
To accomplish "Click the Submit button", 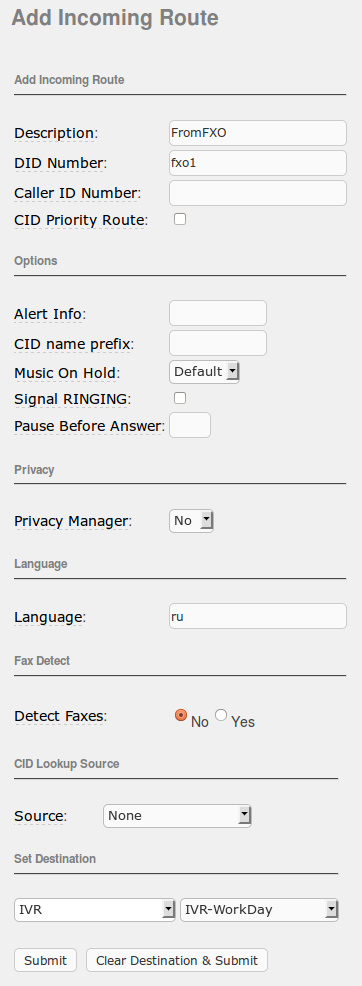I will coord(45,960).
